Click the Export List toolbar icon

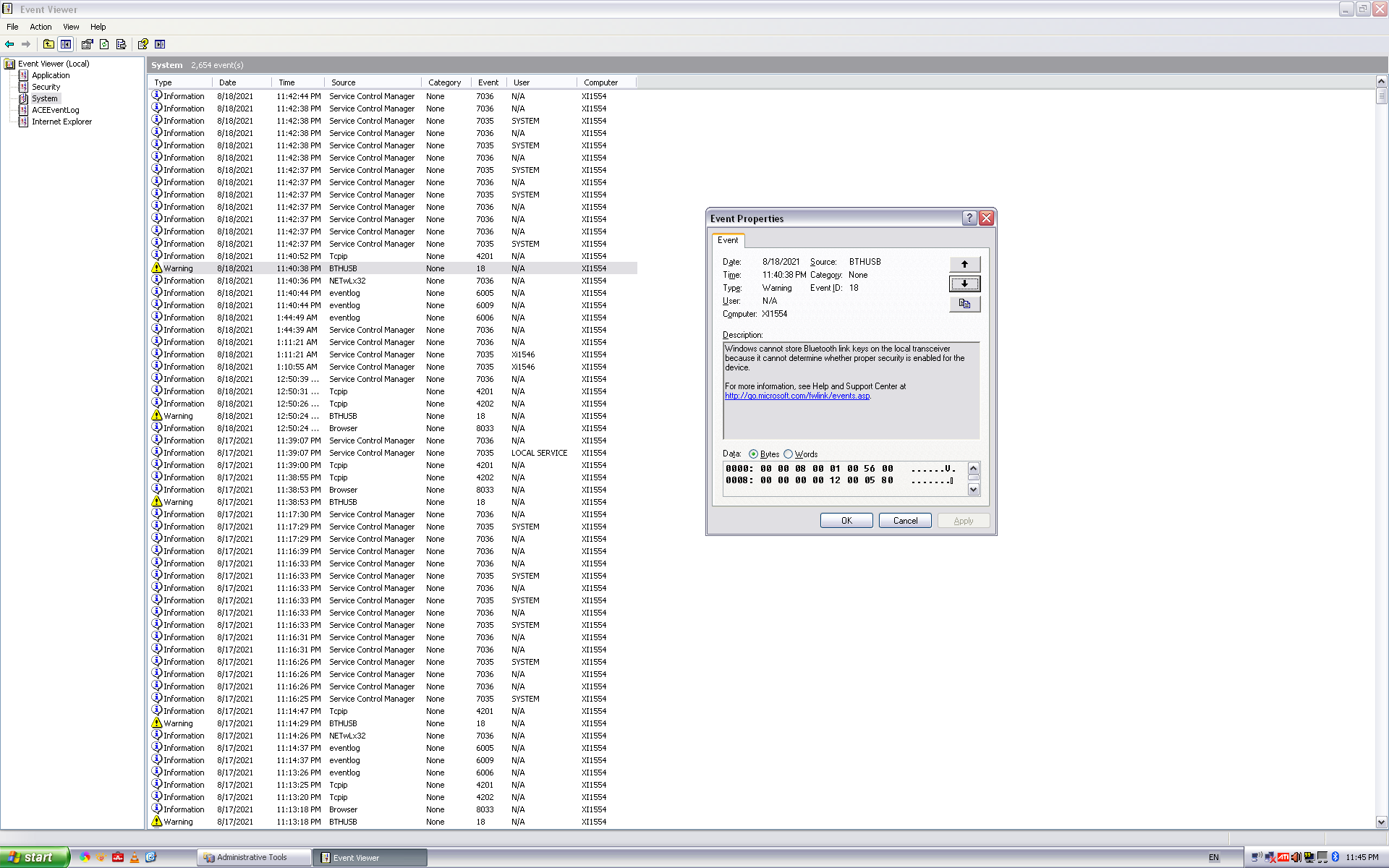[x=121, y=44]
